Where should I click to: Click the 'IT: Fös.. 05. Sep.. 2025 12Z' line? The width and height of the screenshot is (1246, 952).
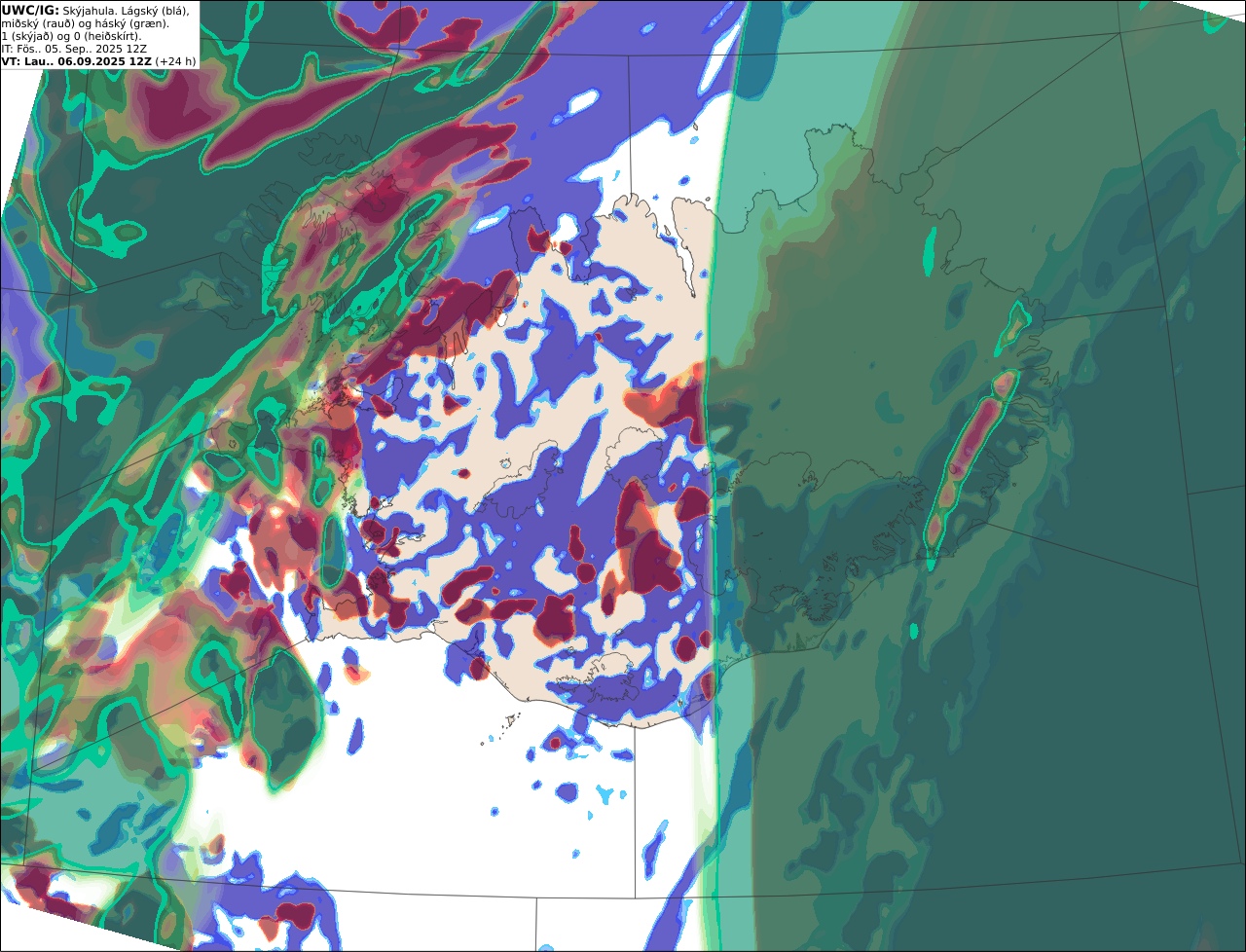pyautogui.click(x=74, y=49)
